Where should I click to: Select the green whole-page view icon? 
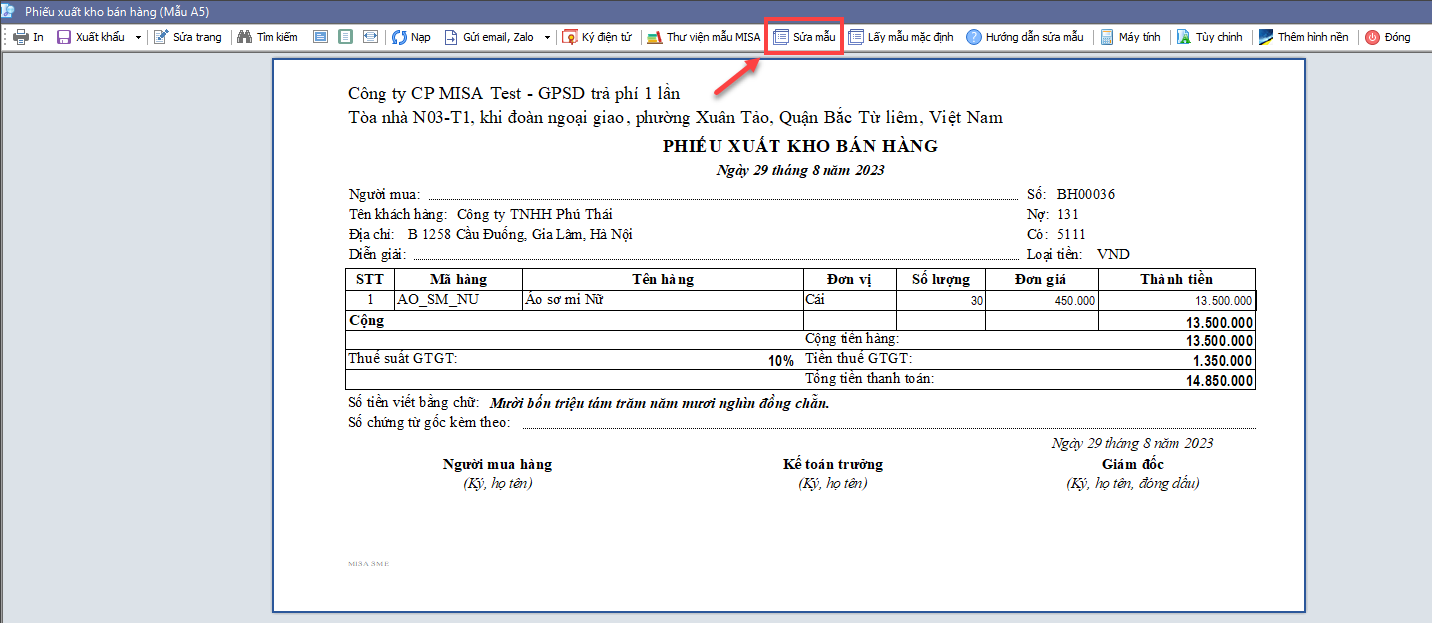(345, 37)
